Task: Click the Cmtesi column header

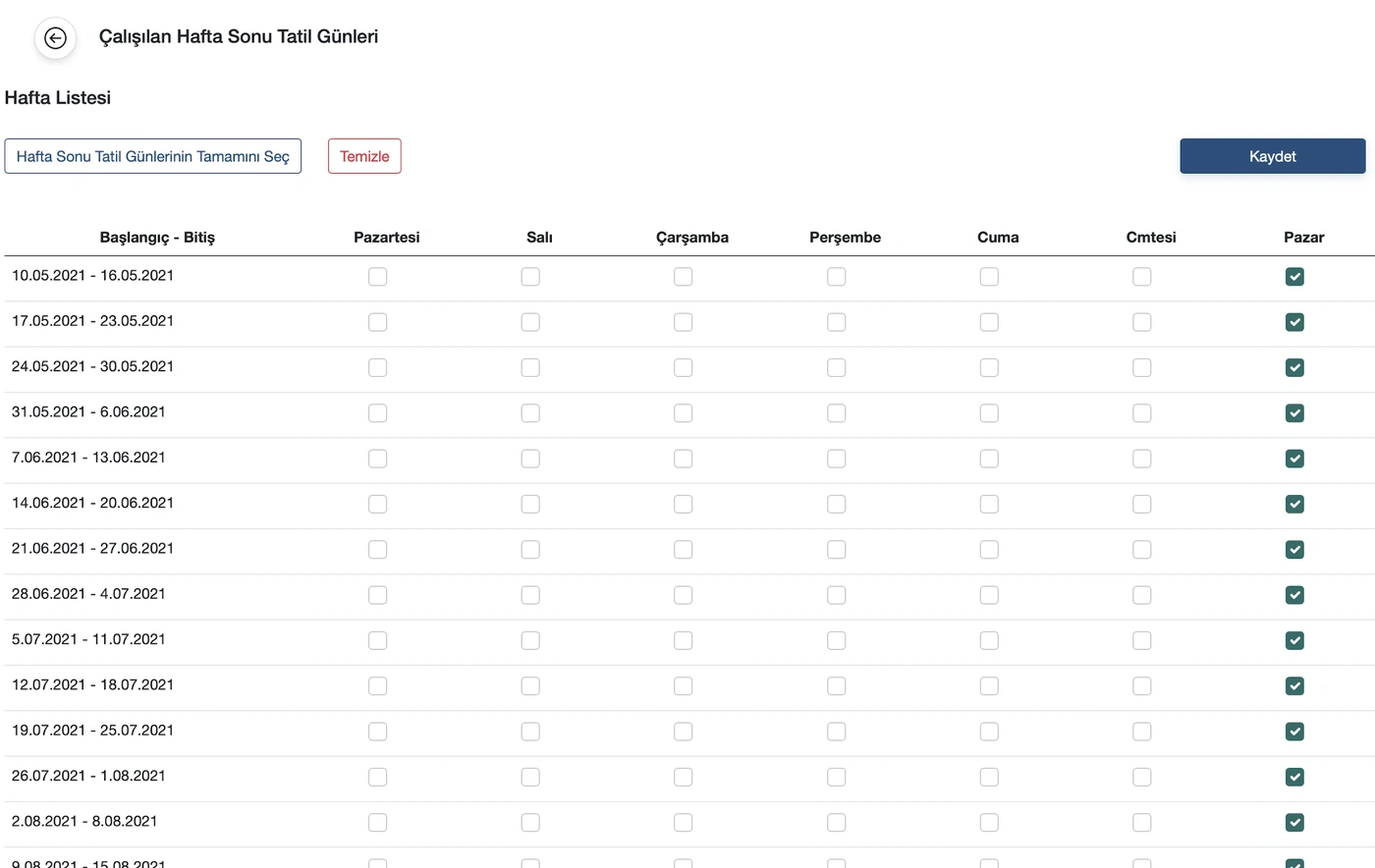Action: (x=1151, y=238)
